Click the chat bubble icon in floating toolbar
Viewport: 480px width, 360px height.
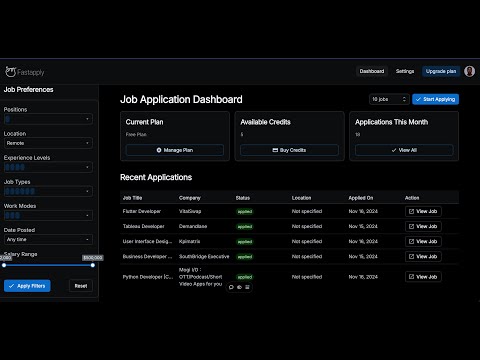(231, 287)
